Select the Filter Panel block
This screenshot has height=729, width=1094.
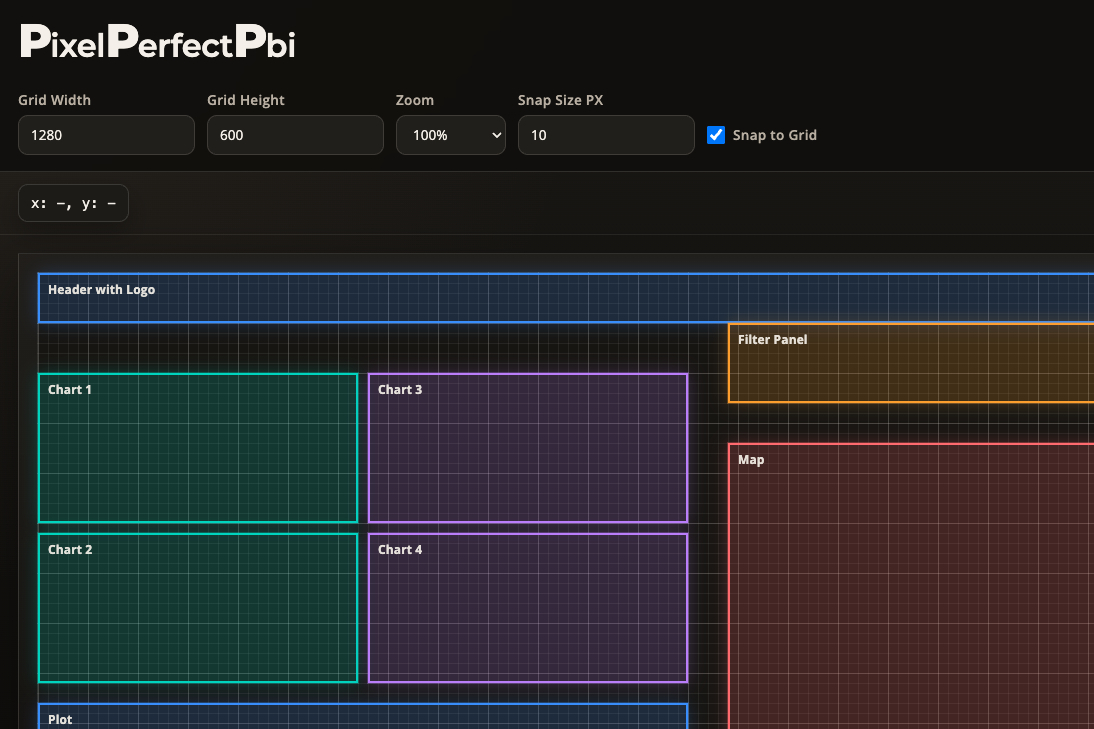tap(911, 363)
